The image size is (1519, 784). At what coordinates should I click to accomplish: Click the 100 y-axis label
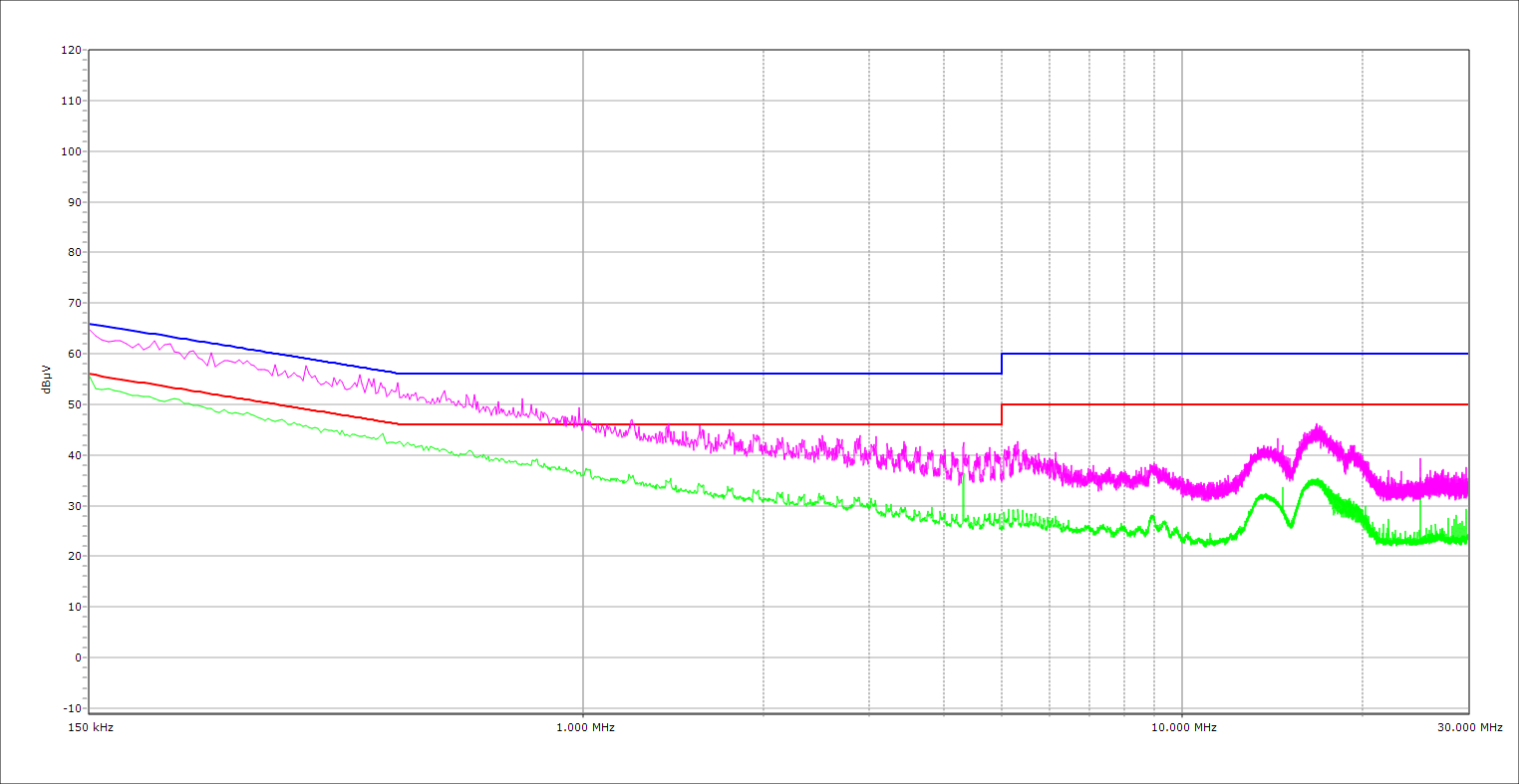pos(71,151)
